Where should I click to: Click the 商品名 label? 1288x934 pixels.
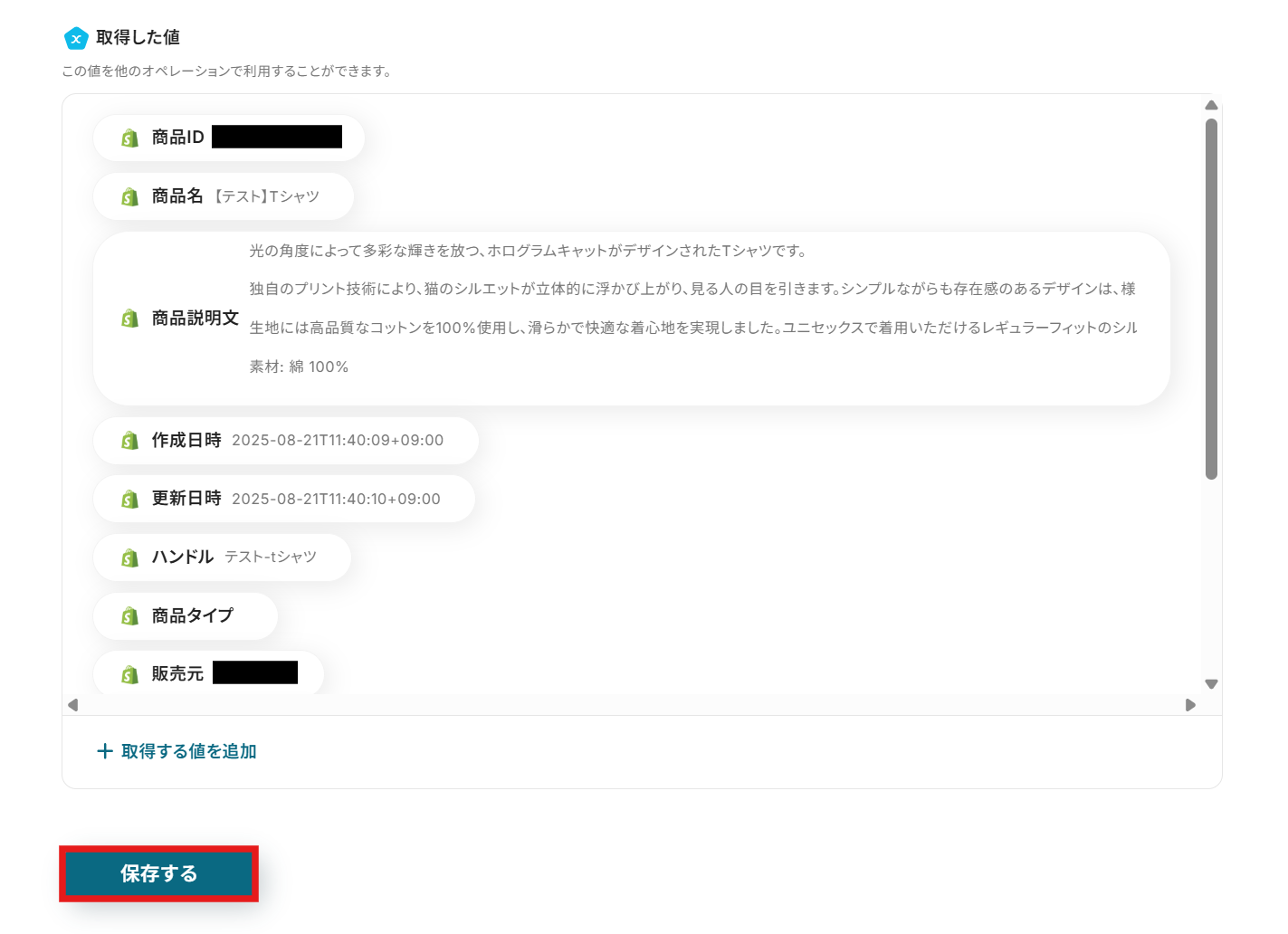pos(177,196)
